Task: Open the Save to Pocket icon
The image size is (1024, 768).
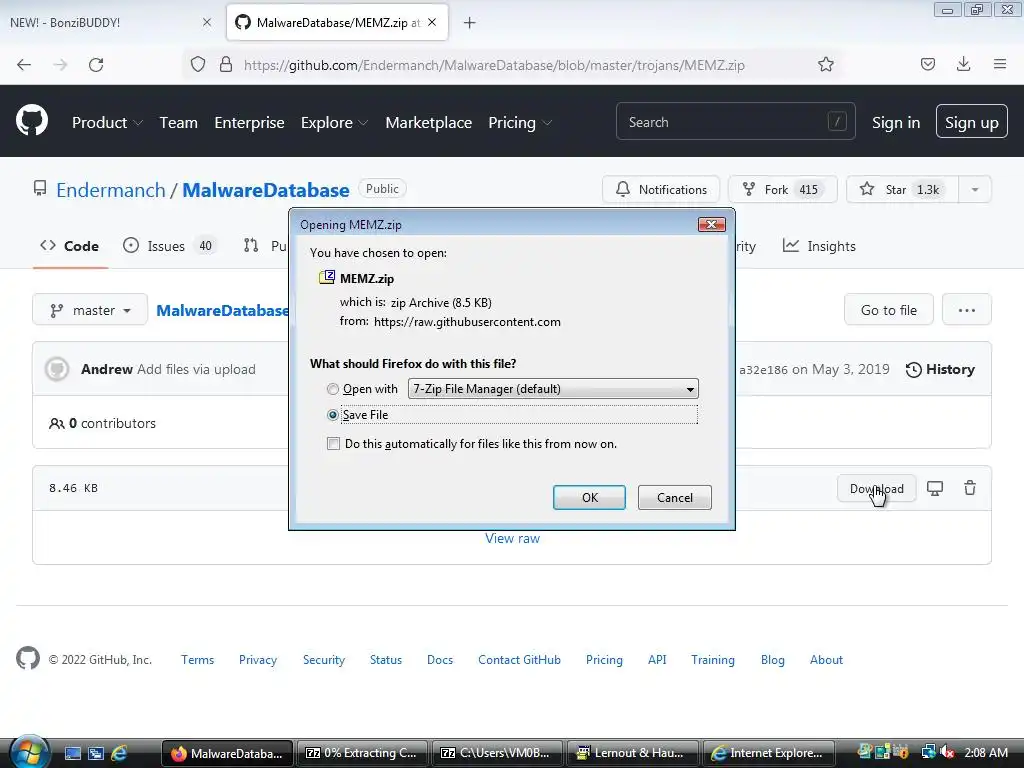Action: pyautogui.click(x=927, y=64)
